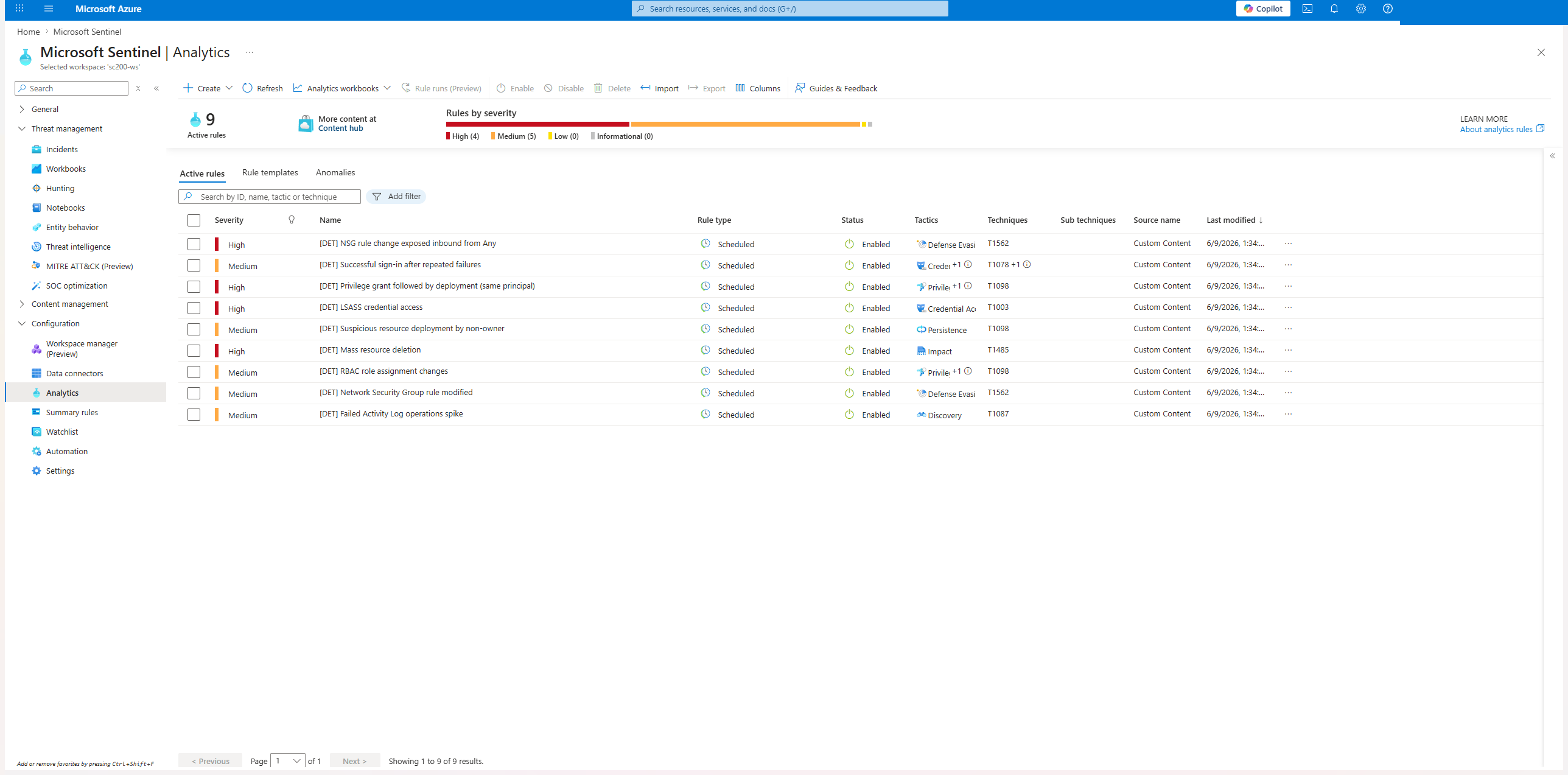Go to Microsoft Sentinel breadcrumb
Viewport: 1568px width, 775px height.
point(87,32)
